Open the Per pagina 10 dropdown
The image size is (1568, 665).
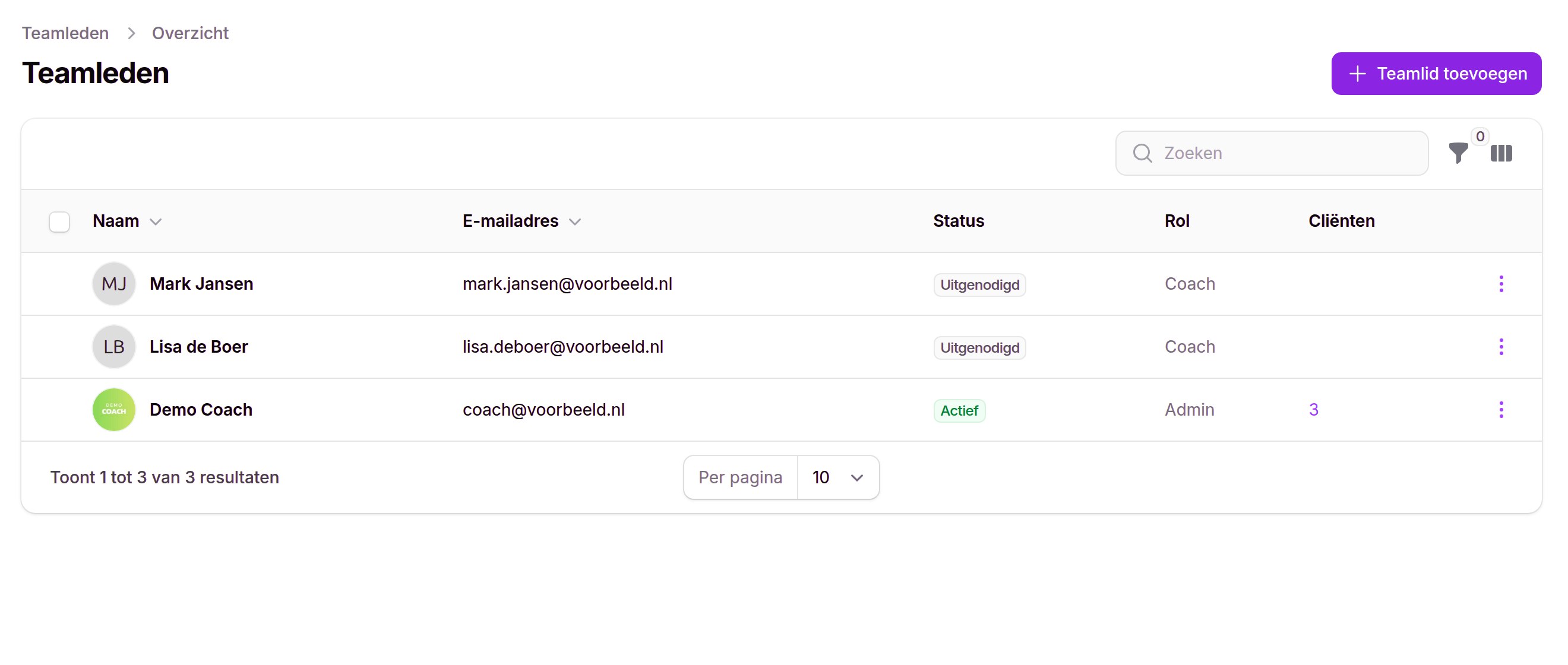837,477
